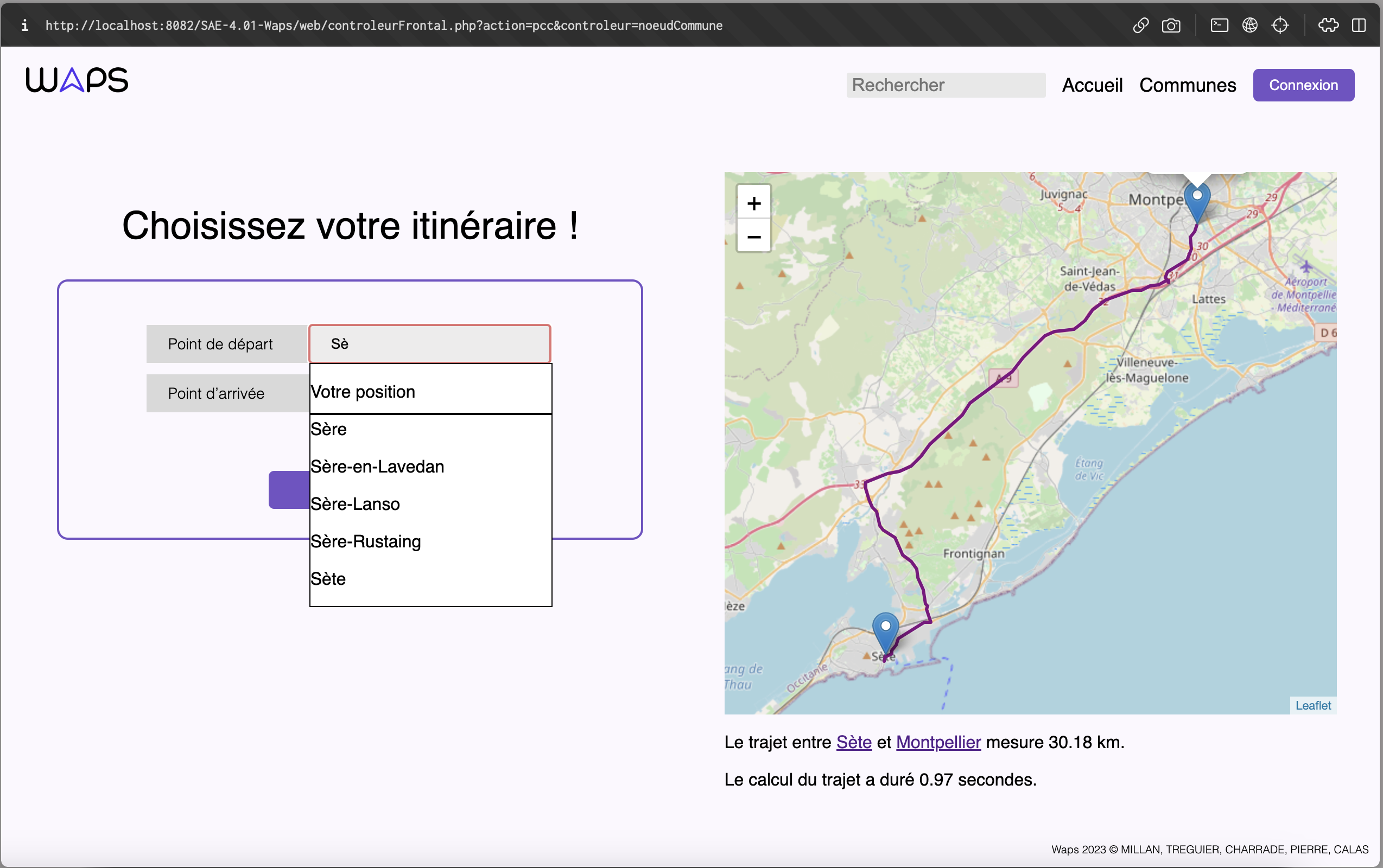Select 'Sère' from suggestions
This screenshot has height=868, width=1383.
[430, 429]
